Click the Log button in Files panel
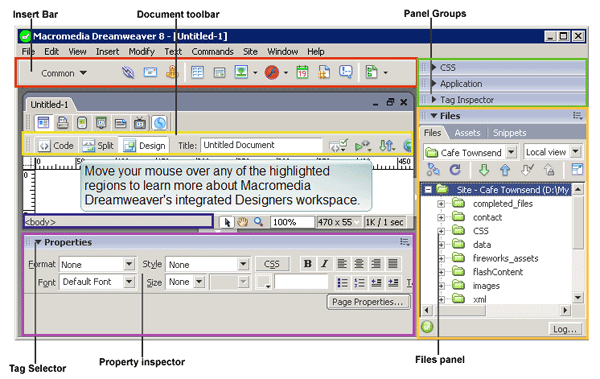600x379 pixels. [x=565, y=329]
